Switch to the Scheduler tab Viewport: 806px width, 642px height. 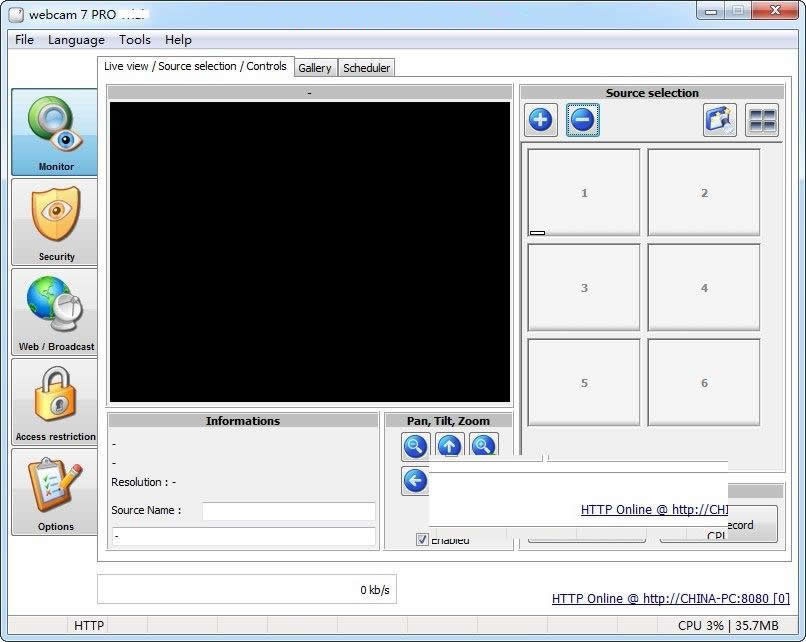[x=366, y=68]
